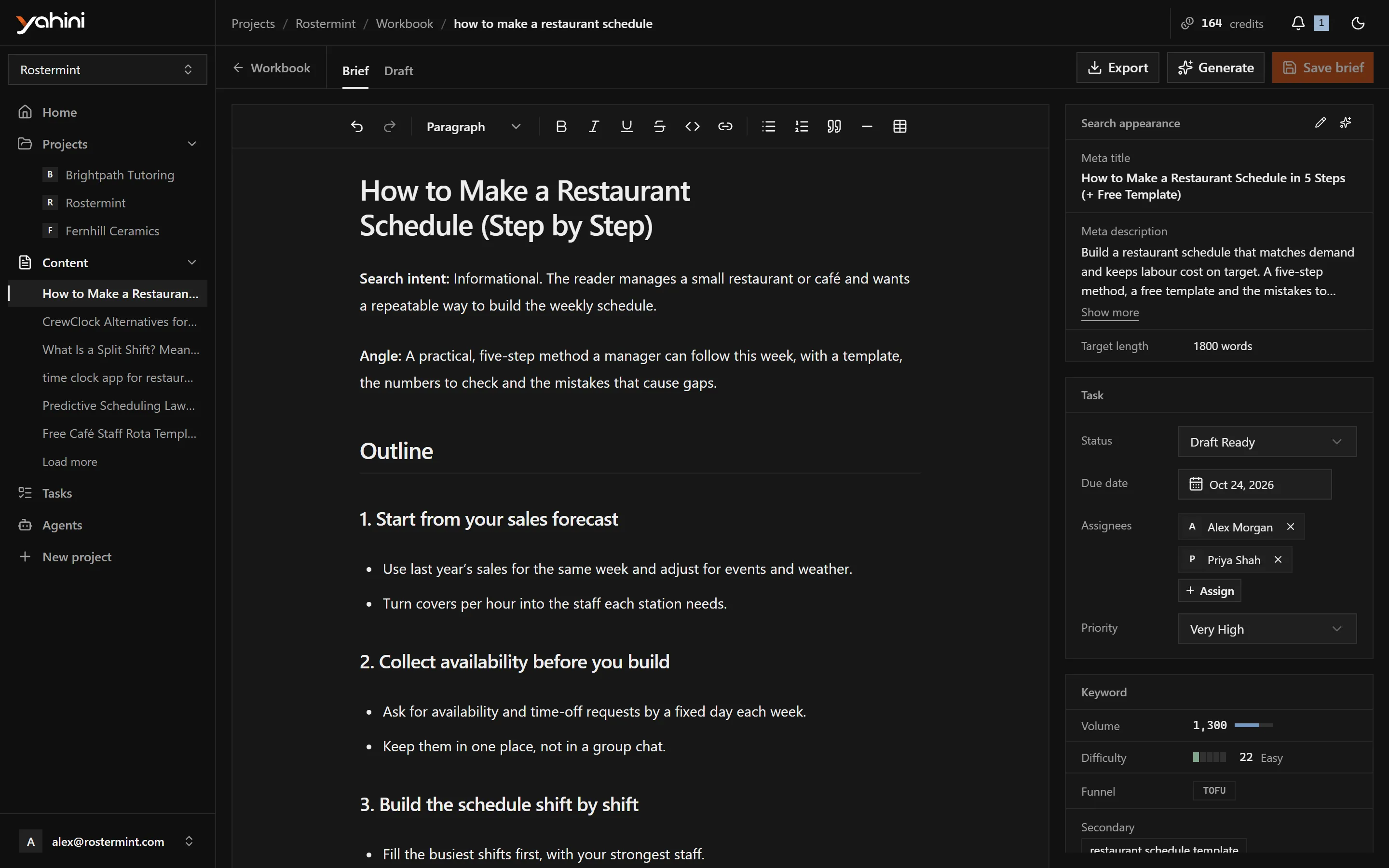Apply underline formatting
The image size is (1389, 868).
(626, 126)
